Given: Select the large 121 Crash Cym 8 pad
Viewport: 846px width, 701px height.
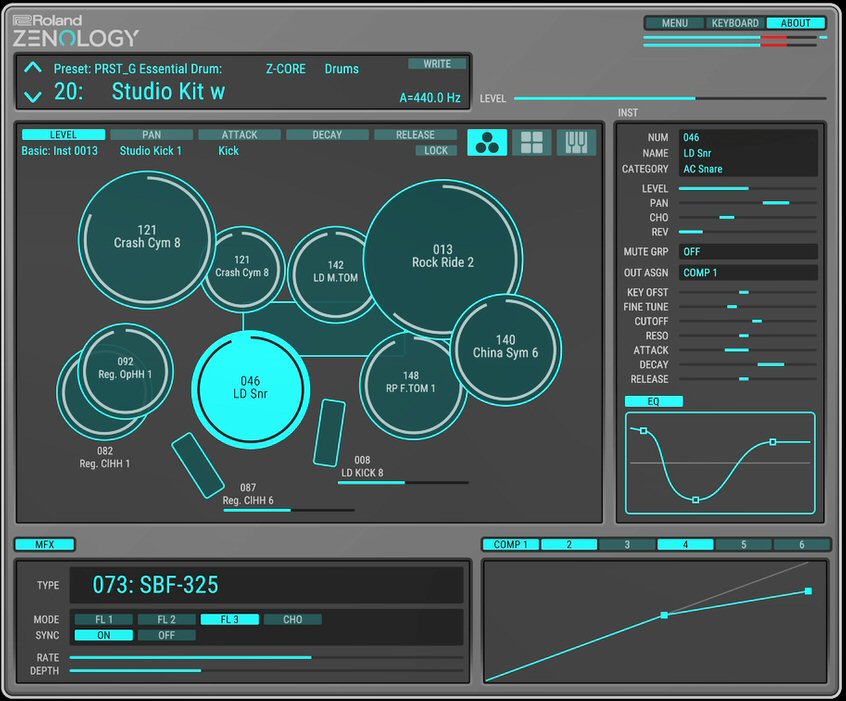Looking at the screenshot, I should [x=147, y=240].
